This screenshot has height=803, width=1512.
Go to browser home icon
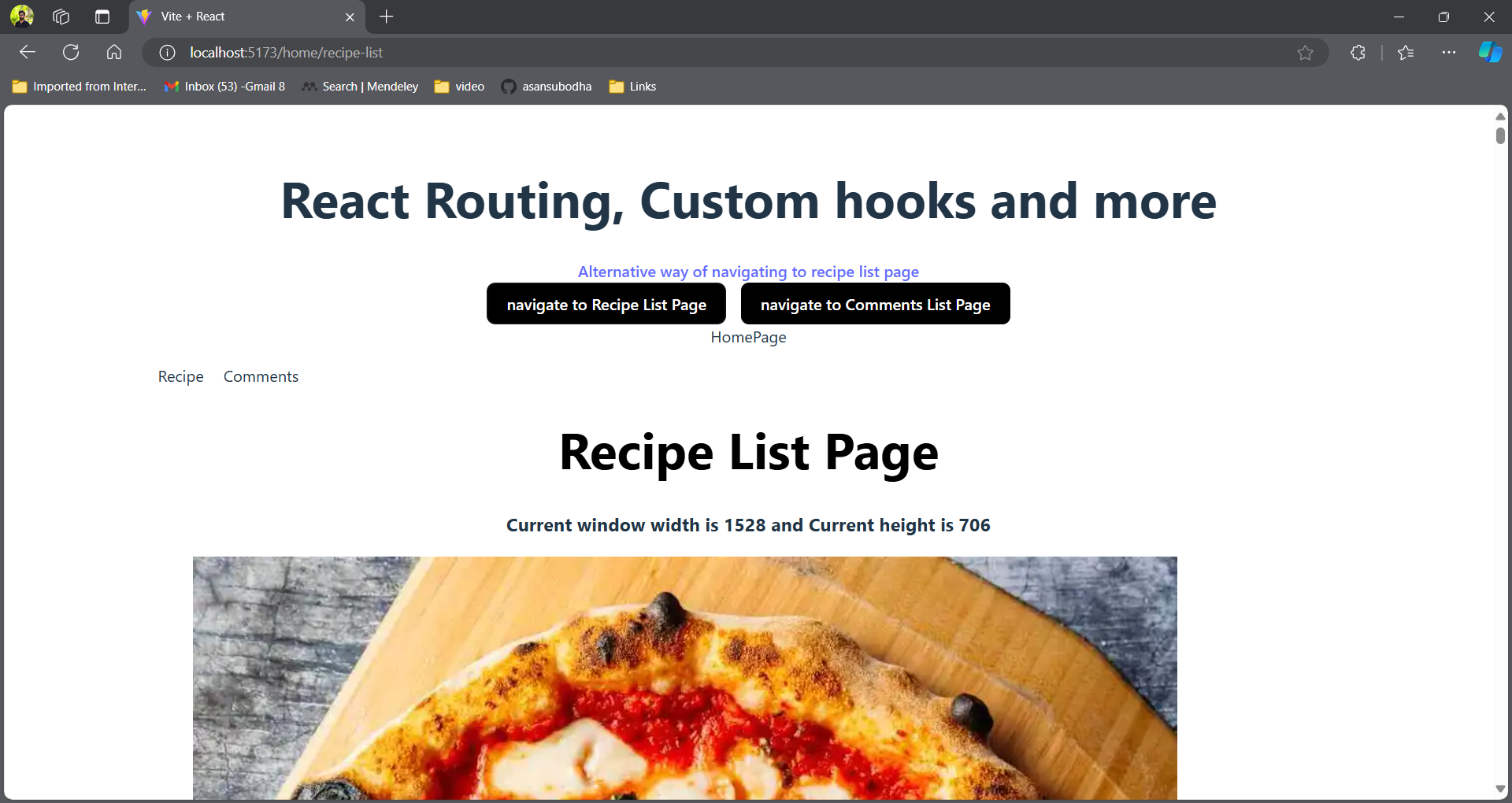click(x=114, y=53)
